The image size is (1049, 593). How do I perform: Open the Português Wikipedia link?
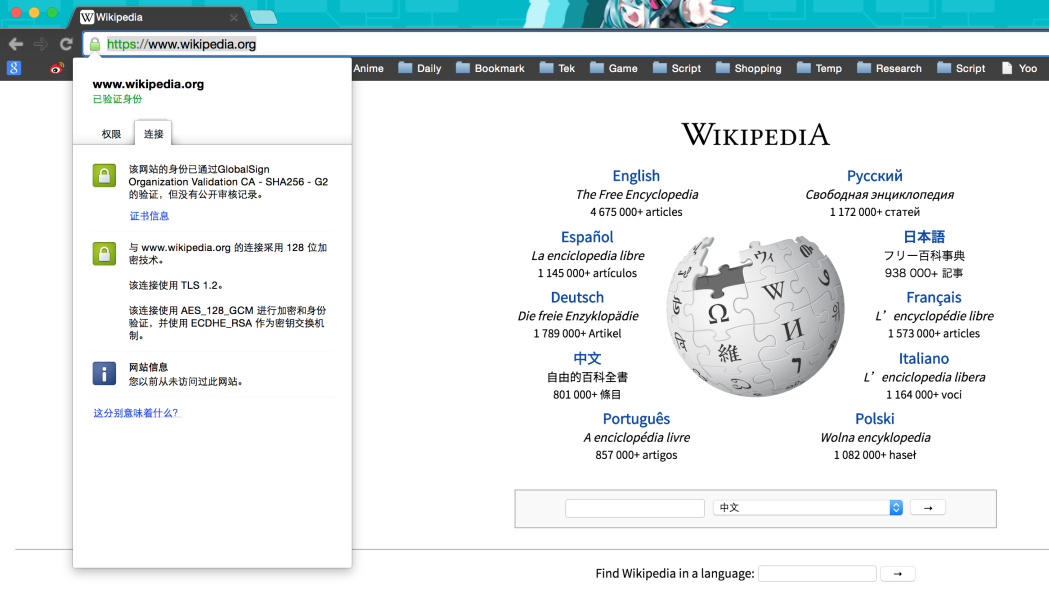coord(636,419)
